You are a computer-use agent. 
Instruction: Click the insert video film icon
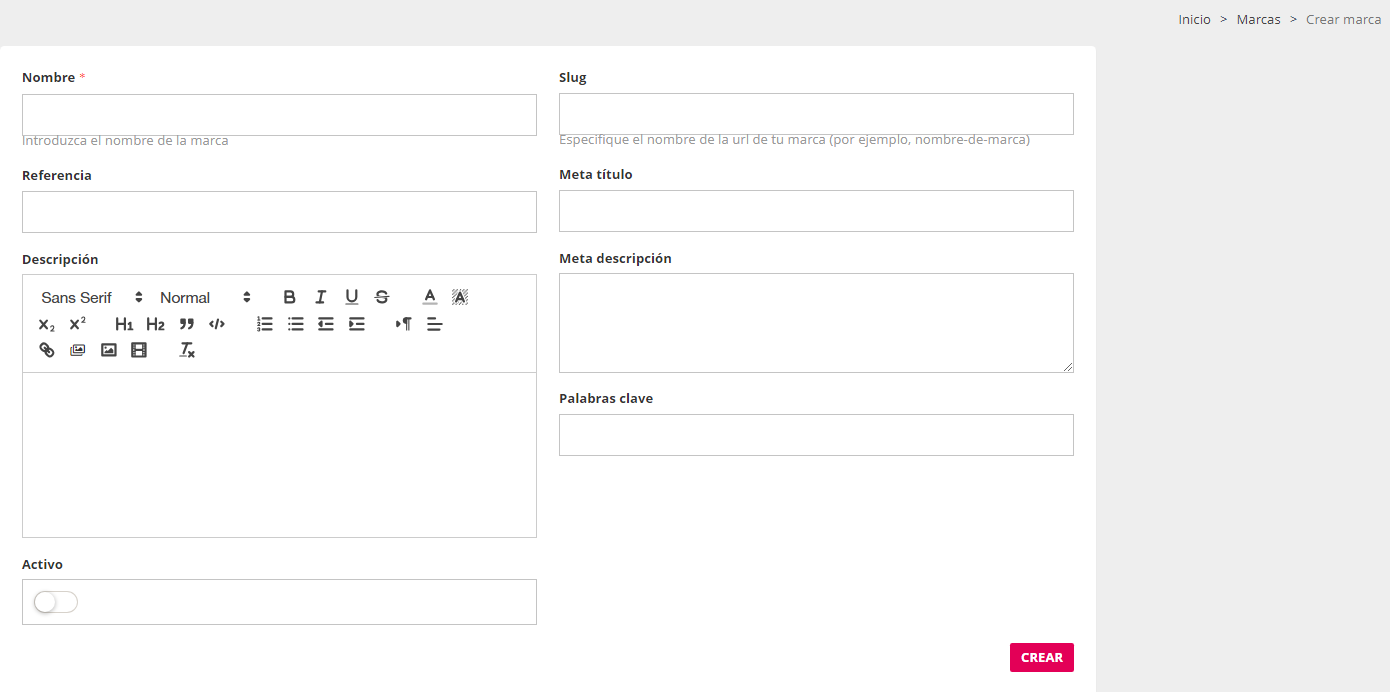(x=139, y=350)
